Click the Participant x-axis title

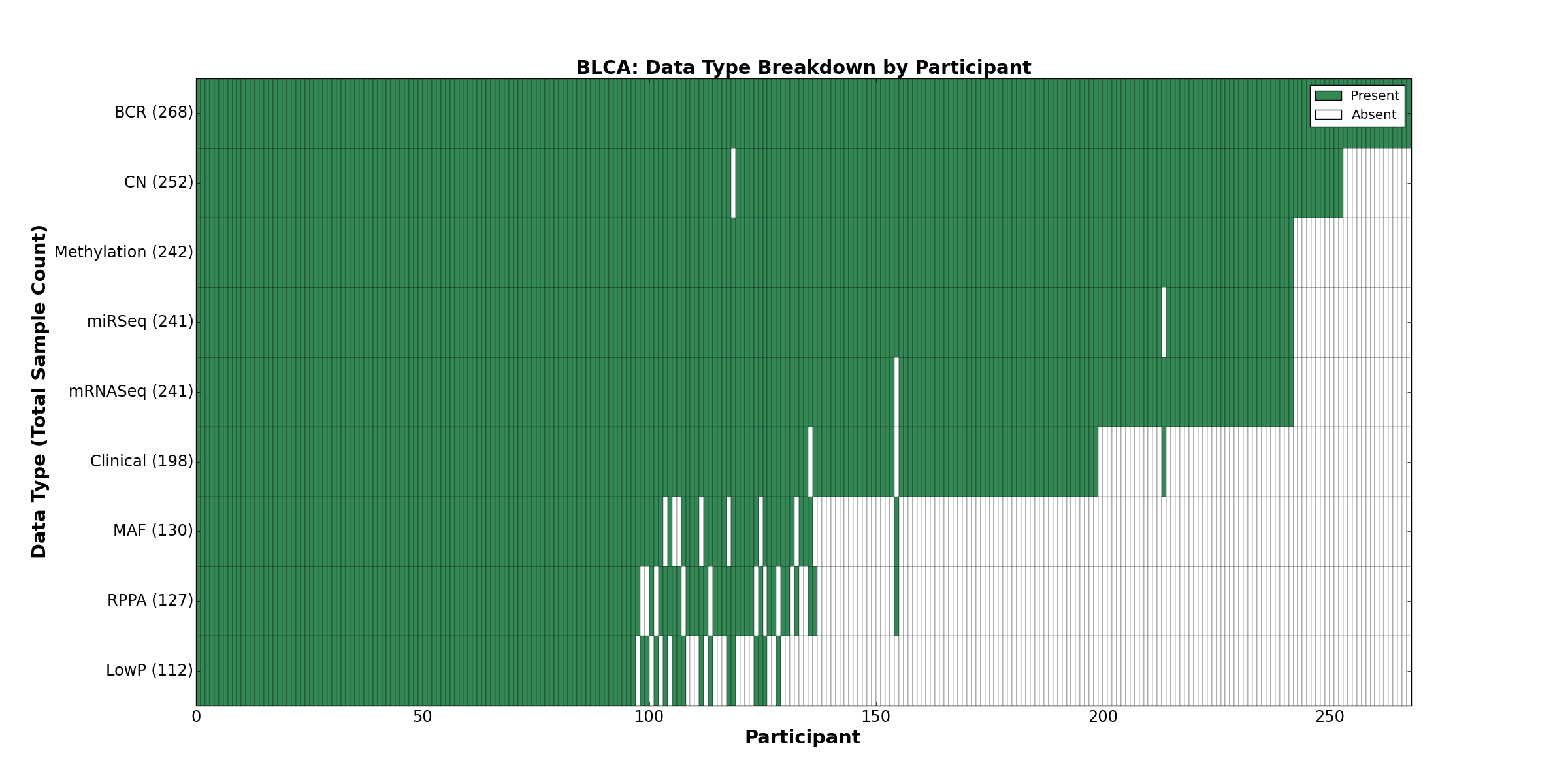tap(802, 738)
